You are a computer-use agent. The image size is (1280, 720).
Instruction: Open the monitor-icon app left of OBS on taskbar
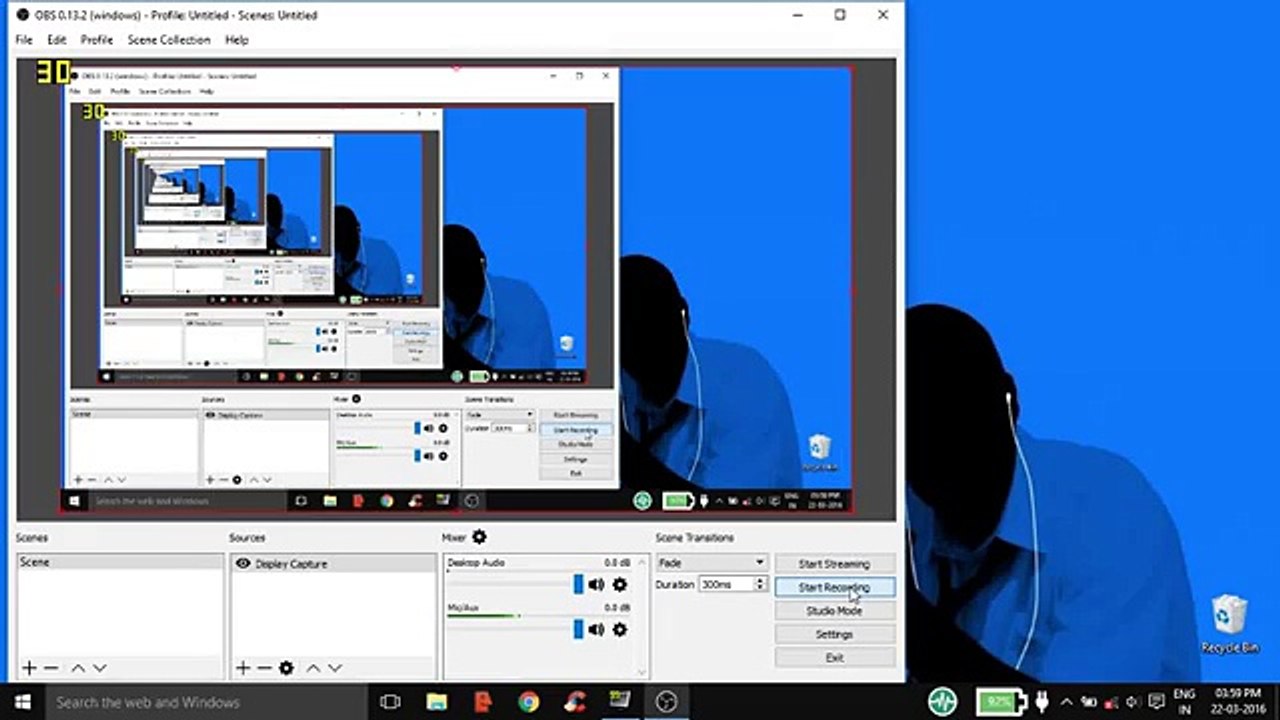pos(621,702)
